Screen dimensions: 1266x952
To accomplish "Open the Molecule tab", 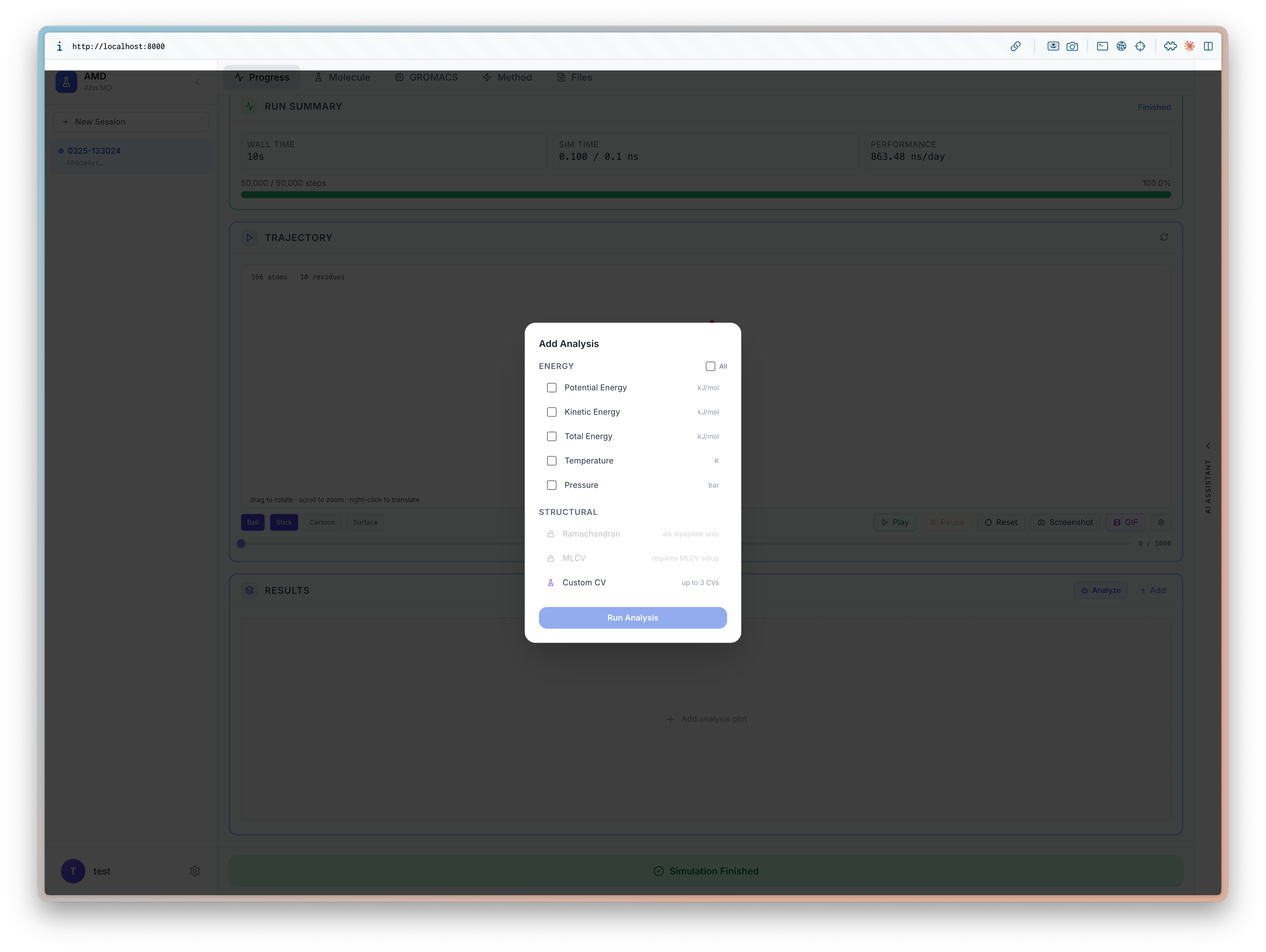I will 342,77.
